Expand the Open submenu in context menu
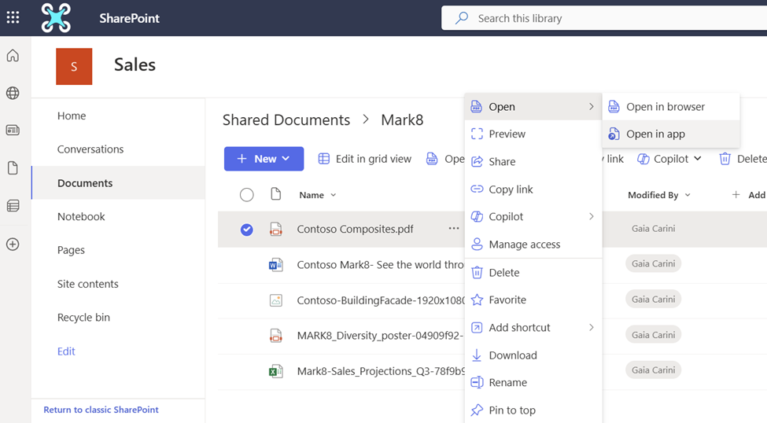Screen dimensions: 767x423 [x=591, y=106]
